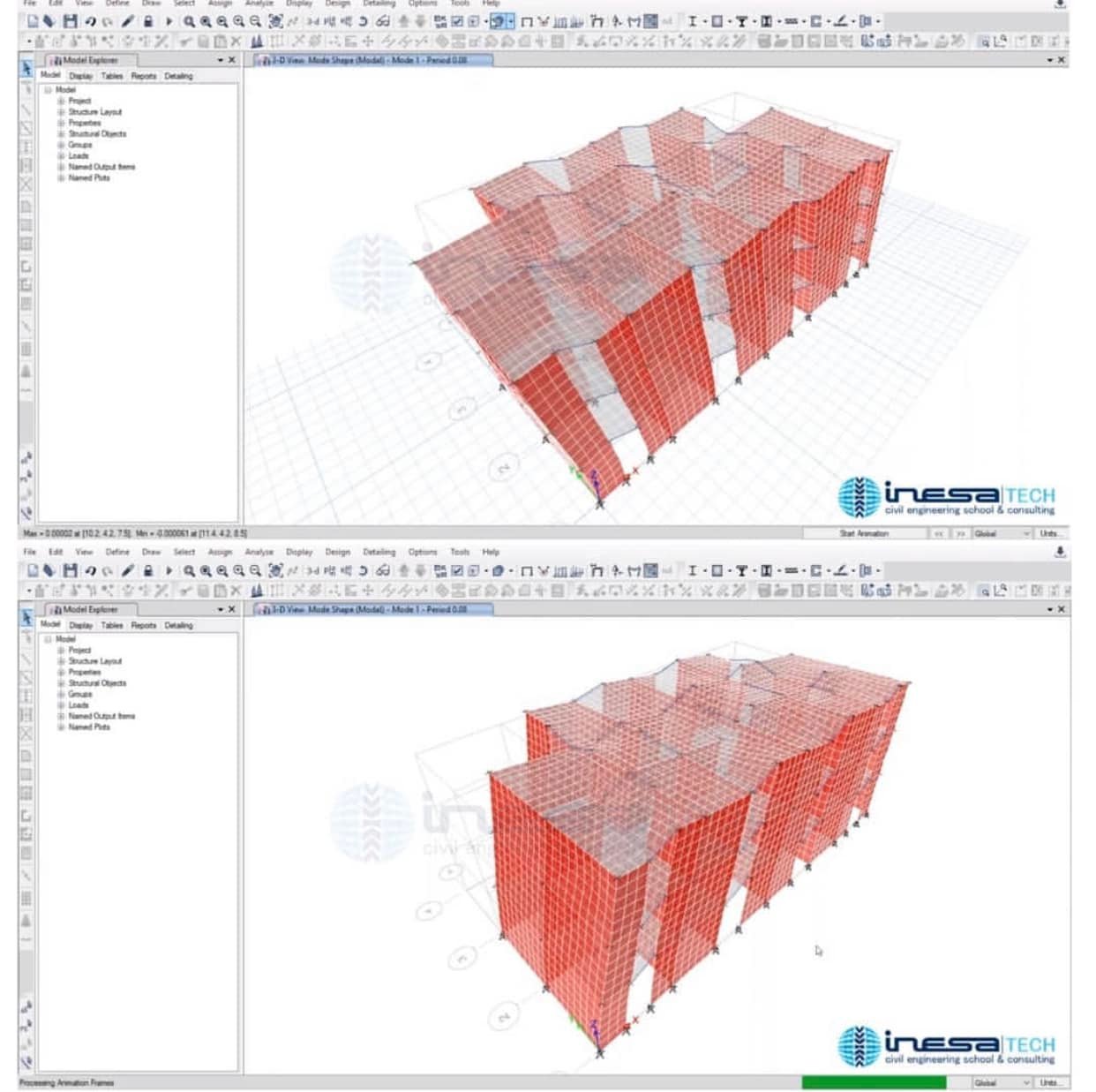1096x1092 pixels.
Task: Select 3-D View Mode Shape tab, lower window
Action: coord(372,609)
